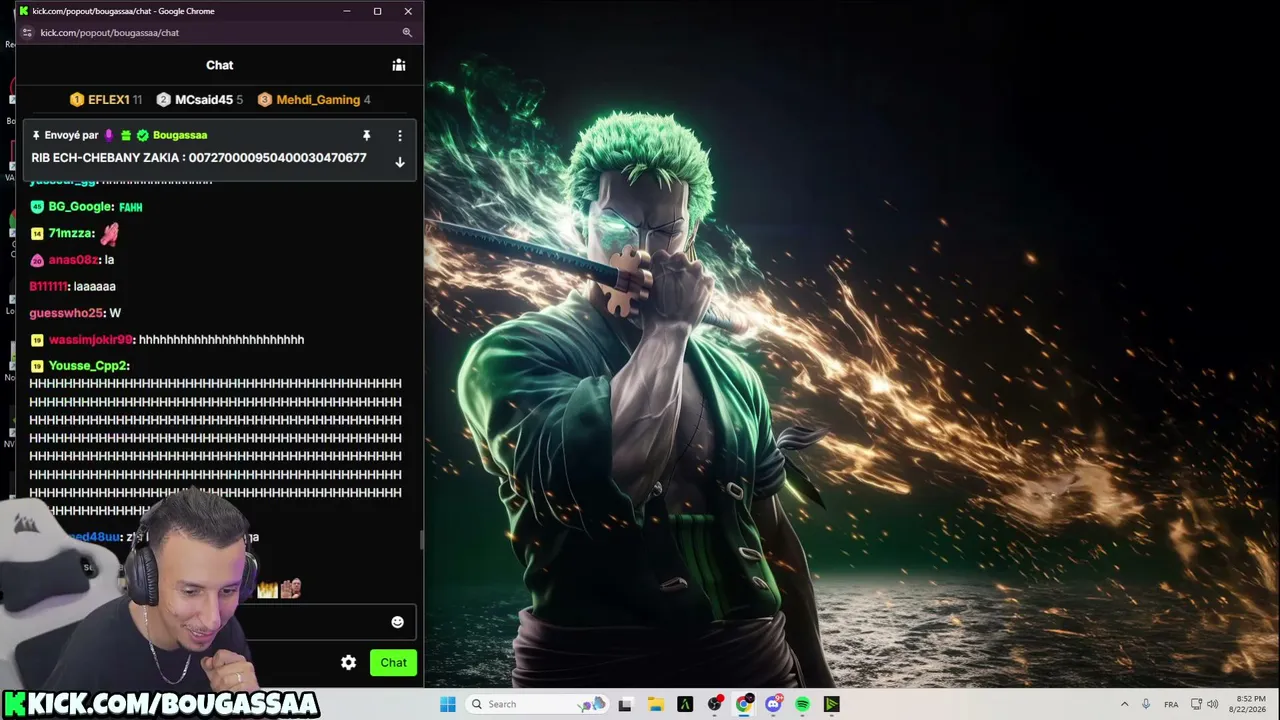The width and height of the screenshot is (1280, 720).
Task: Open the Windows Start menu
Action: coord(447,704)
